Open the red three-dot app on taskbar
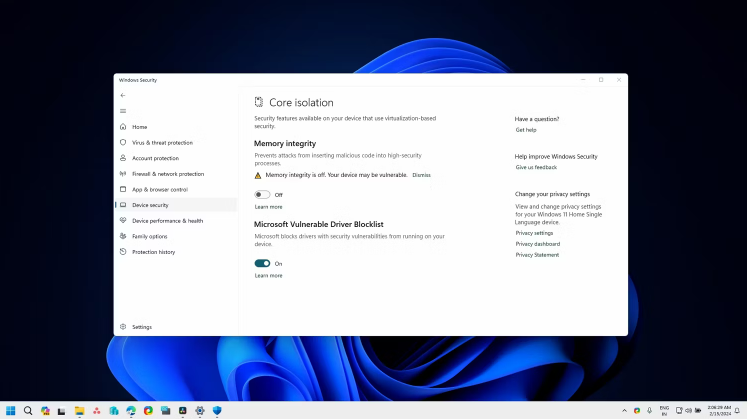 [x=97, y=410]
